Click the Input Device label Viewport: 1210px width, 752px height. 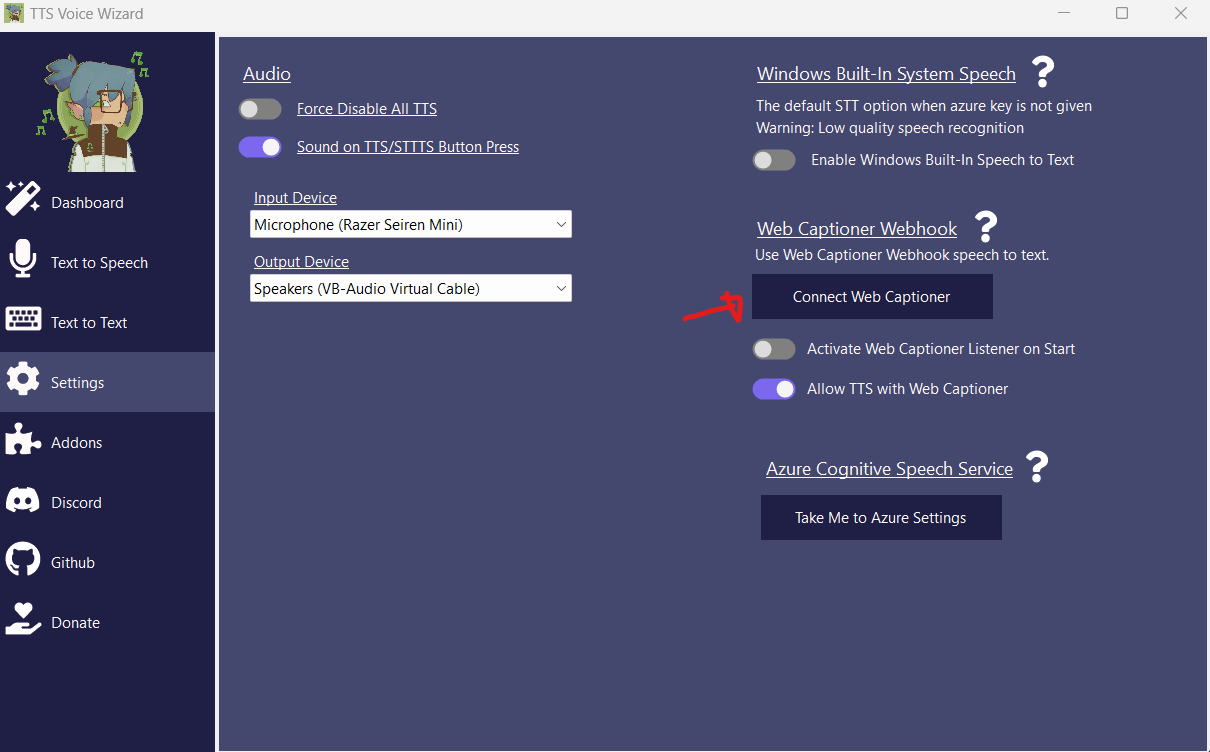point(295,198)
